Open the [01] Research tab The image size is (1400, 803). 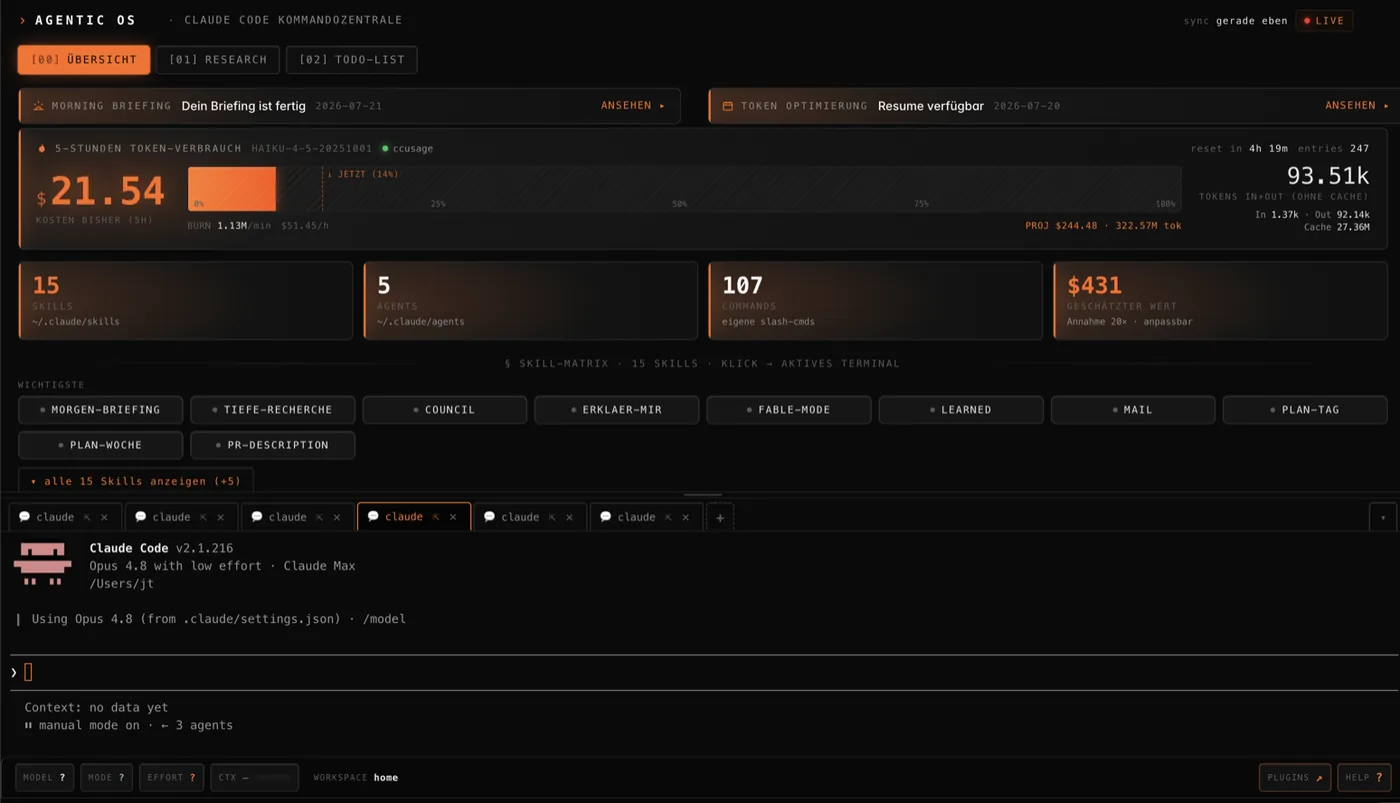coord(218,60)
